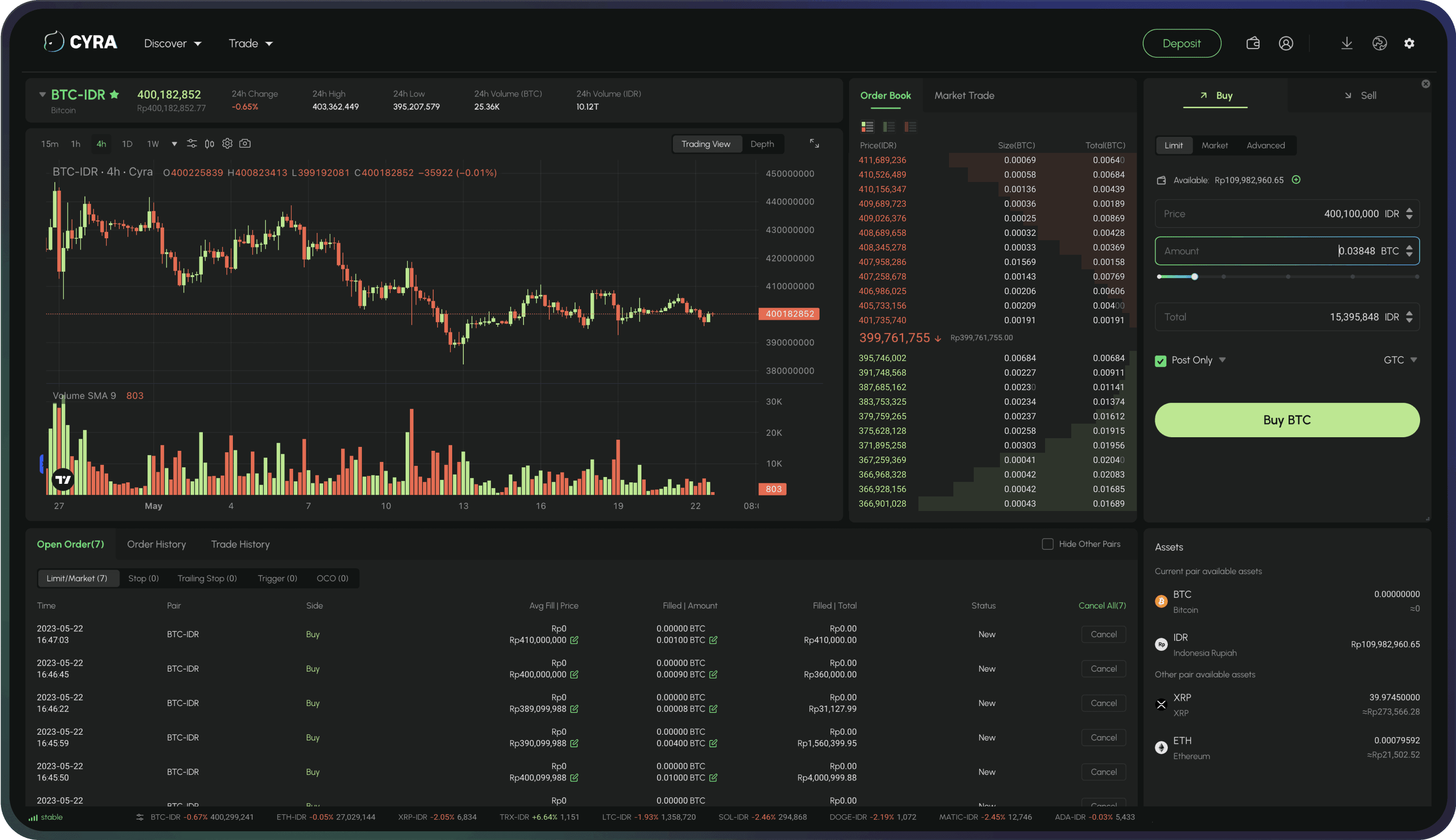This screenshot has width=1456, height=840.
Task: Click the download icon in header
Action: pyautogui.click(x=1346, y=43)
